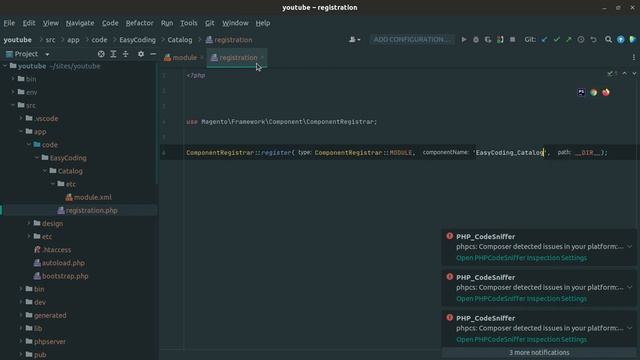Viewport: 640px width, 360px height.
Task: Click Expand All icon in Project panel
Action: 113,54
